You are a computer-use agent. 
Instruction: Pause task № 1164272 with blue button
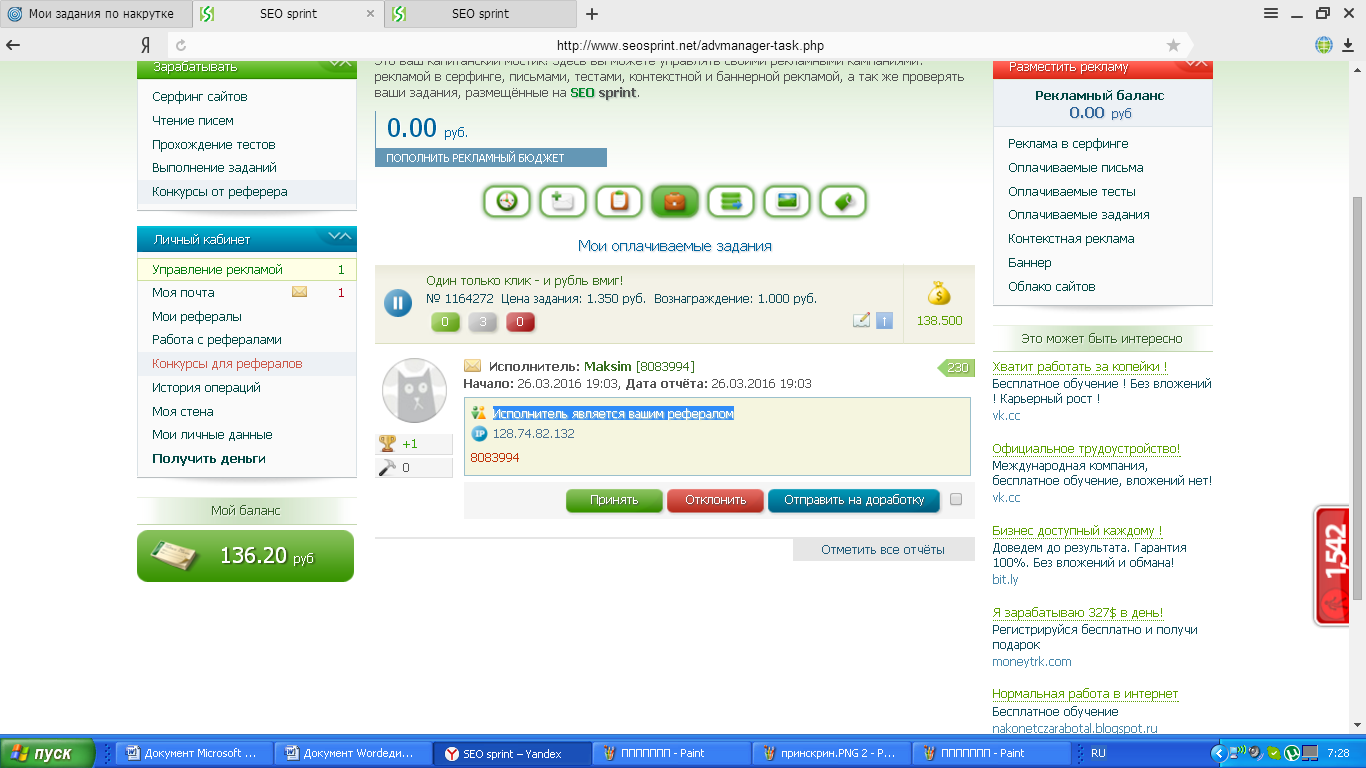[398, 303]
